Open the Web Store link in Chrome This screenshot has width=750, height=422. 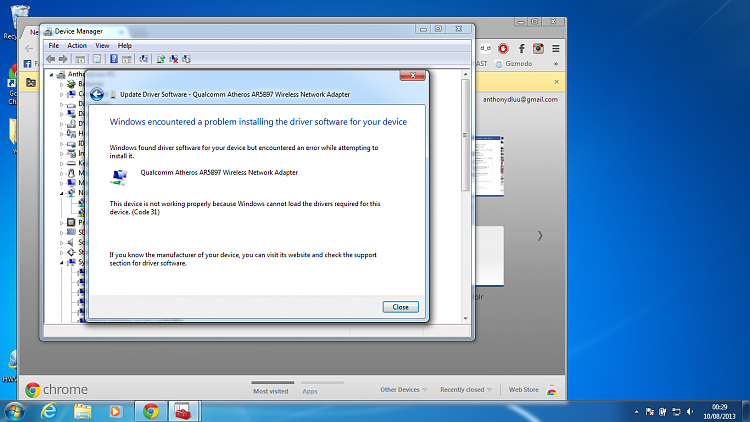pos(523,389)
